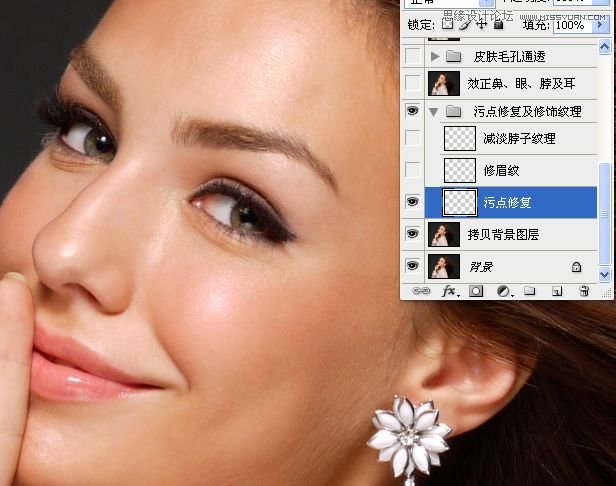Create a new group with folder icon

pyautogui.click(x=530, y=291)
